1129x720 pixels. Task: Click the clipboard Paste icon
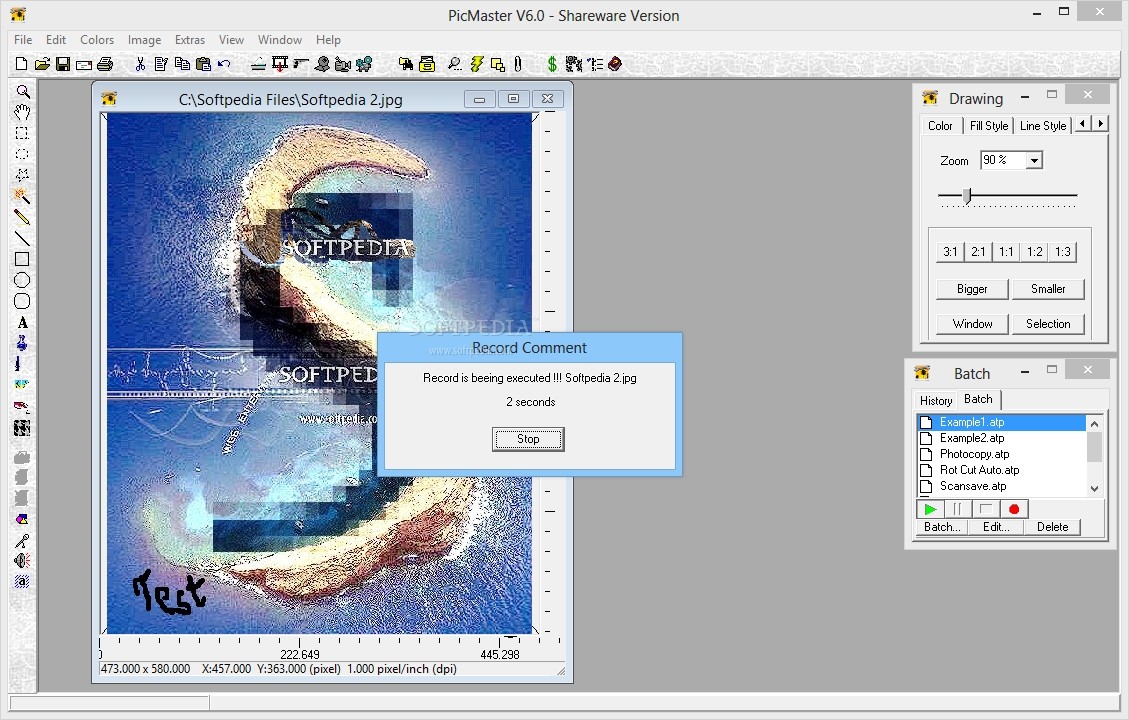click(x=204, y=64)
